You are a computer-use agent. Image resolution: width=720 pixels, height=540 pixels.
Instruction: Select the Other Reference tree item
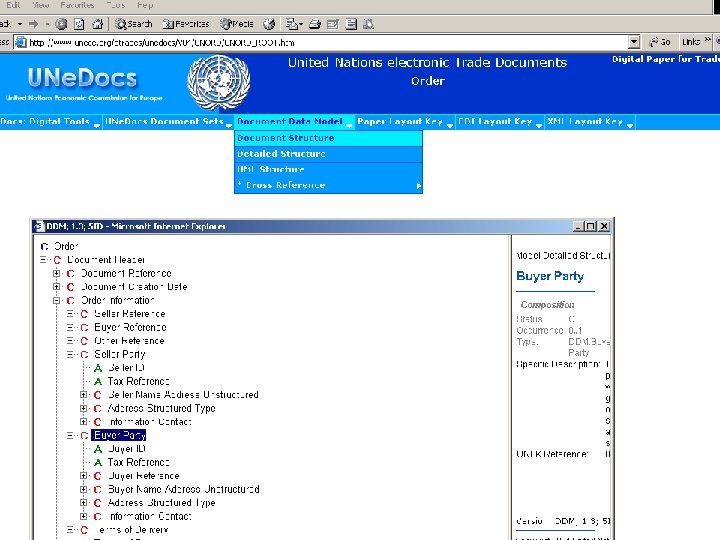click(129, 341)
